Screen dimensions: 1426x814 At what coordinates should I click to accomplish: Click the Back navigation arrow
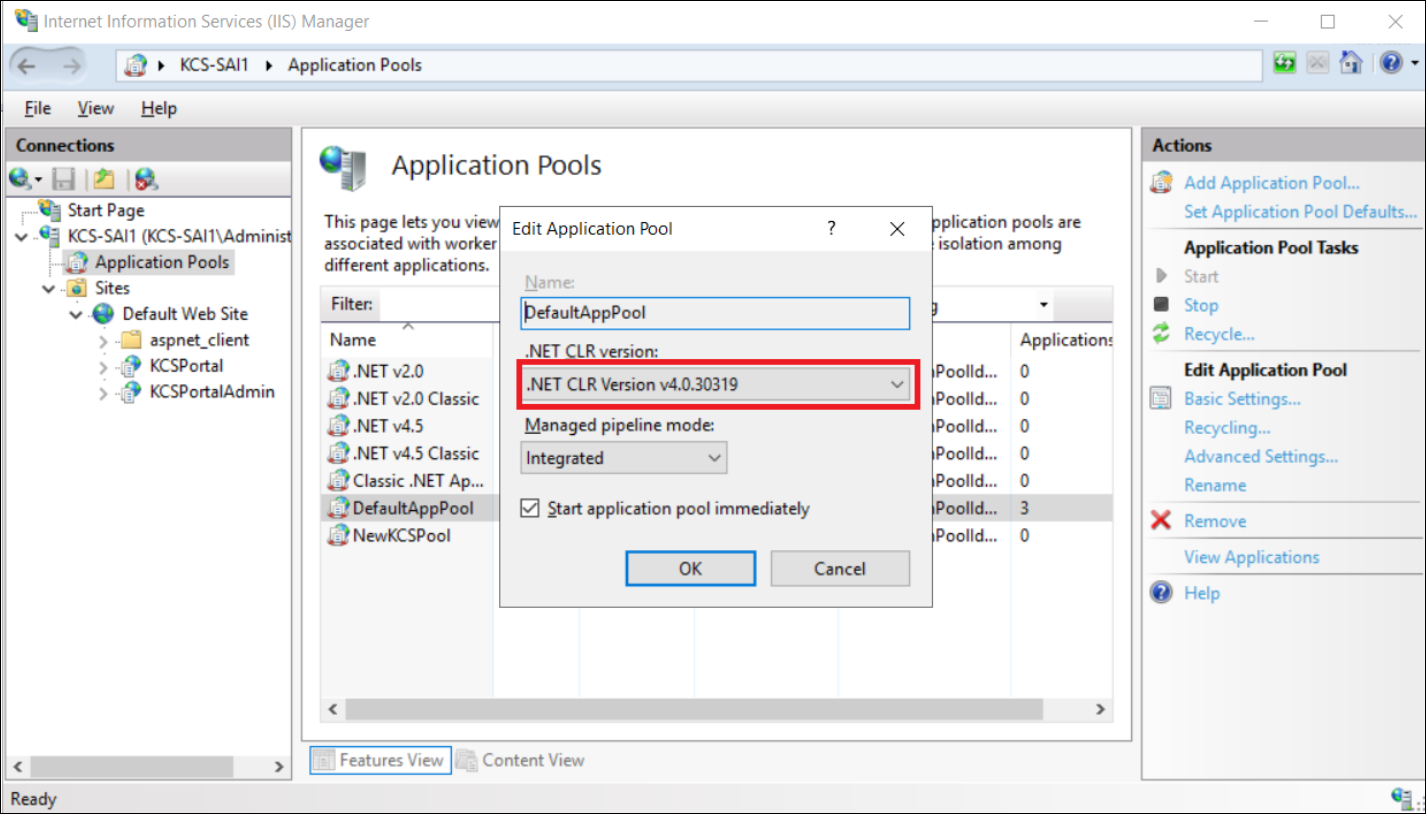27,66
